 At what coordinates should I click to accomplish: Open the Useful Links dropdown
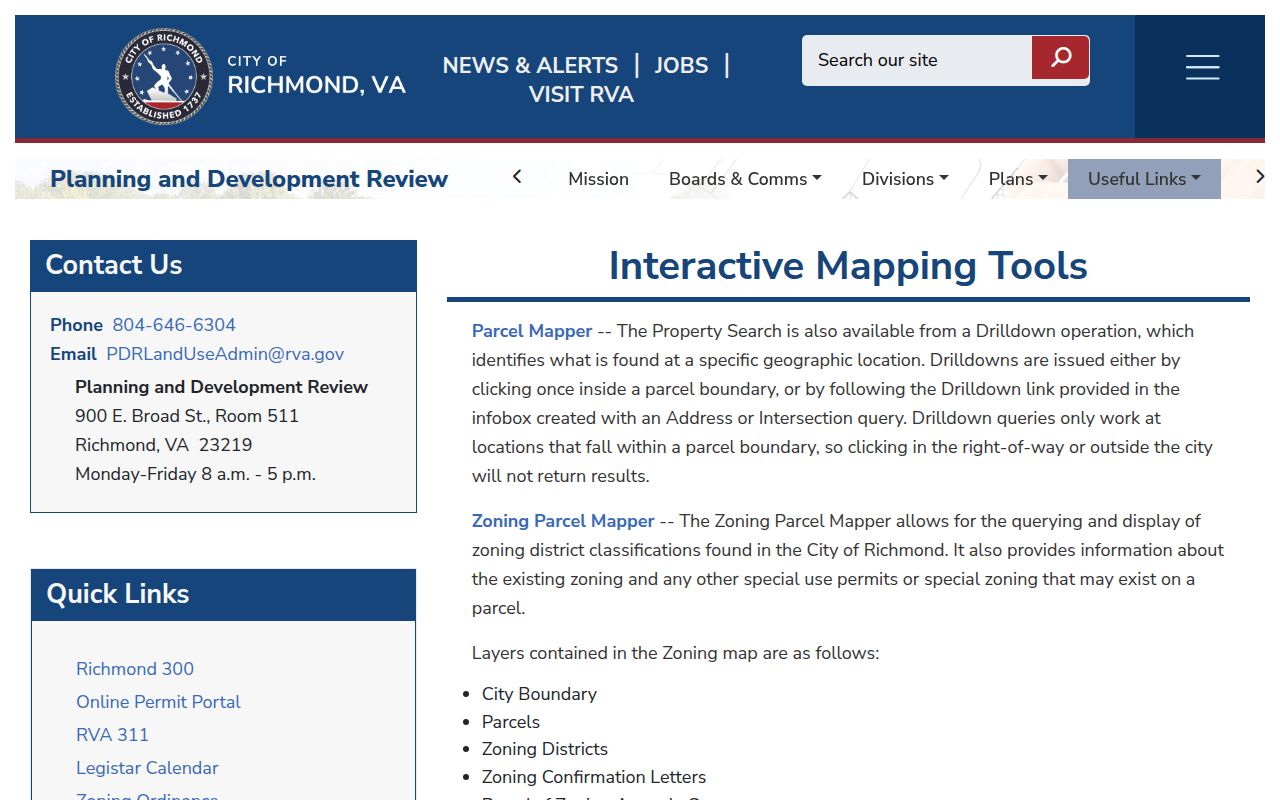(x=1144, y=179)
